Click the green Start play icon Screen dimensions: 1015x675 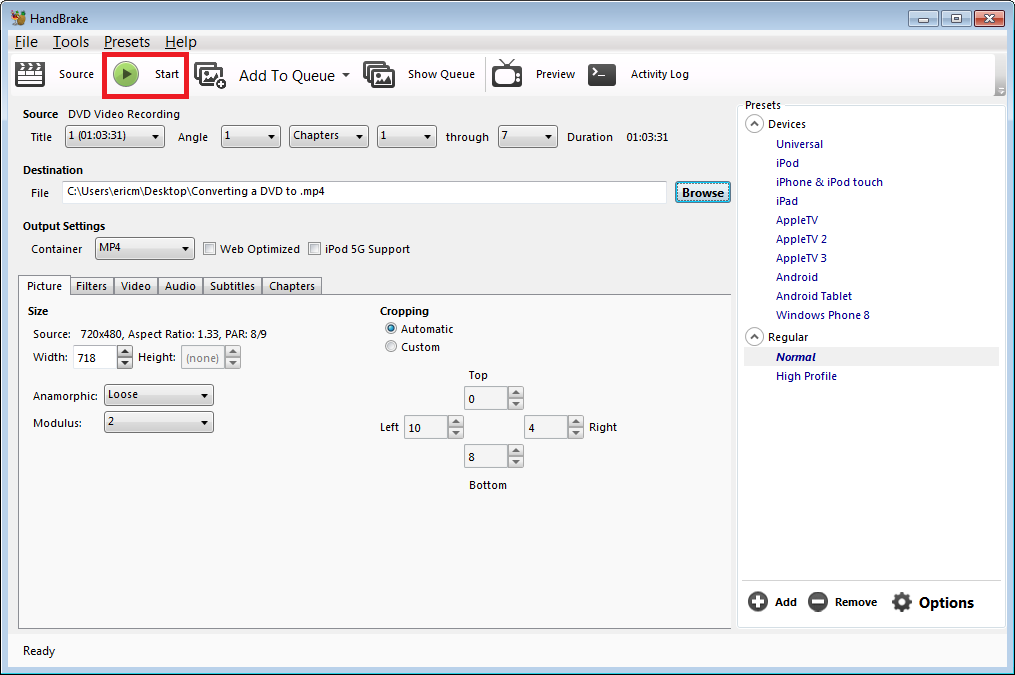pyautogui.click(x=126, y=74)
